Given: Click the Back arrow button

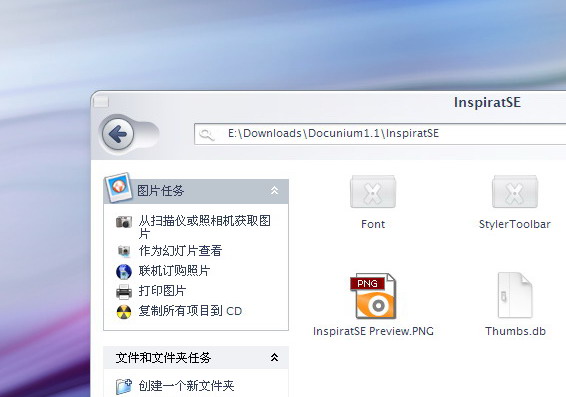Looking at the screenshot, I should [118, 134].
